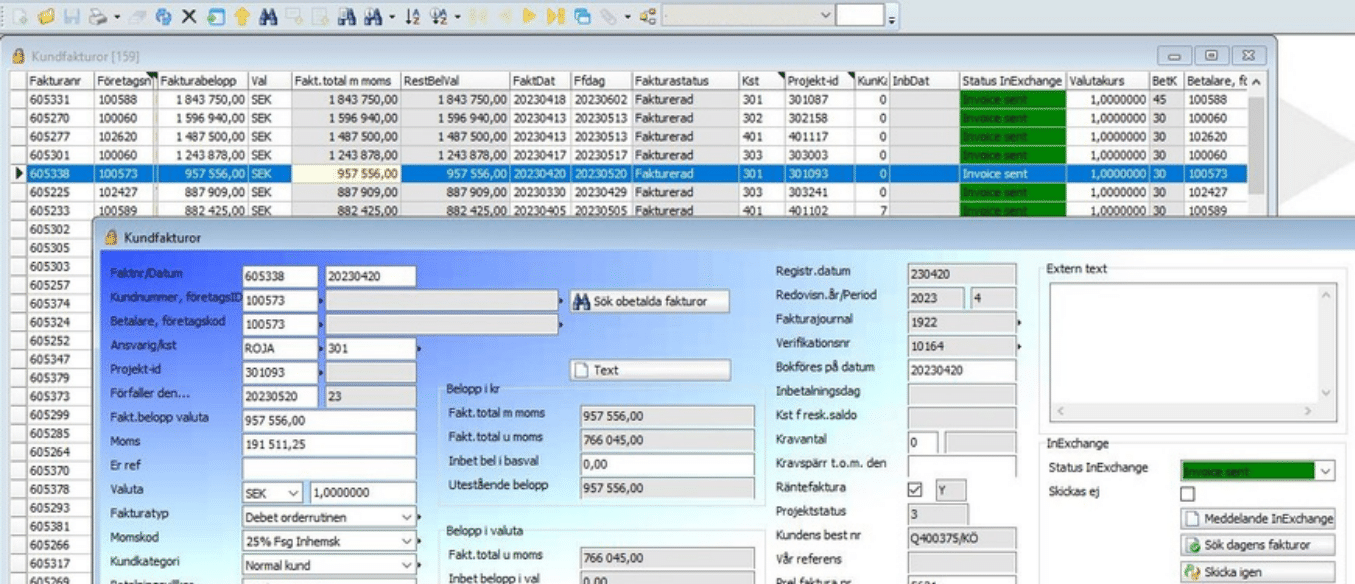The image size is (1355, 584).
Task: Click the Skicka igen button
Action: [x=1258, y=572]
